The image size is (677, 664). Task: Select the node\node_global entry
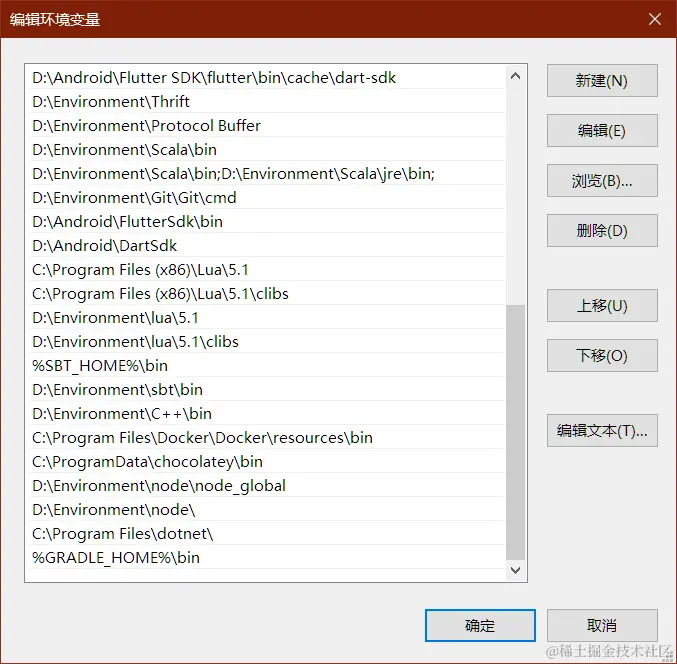point(266,486)
